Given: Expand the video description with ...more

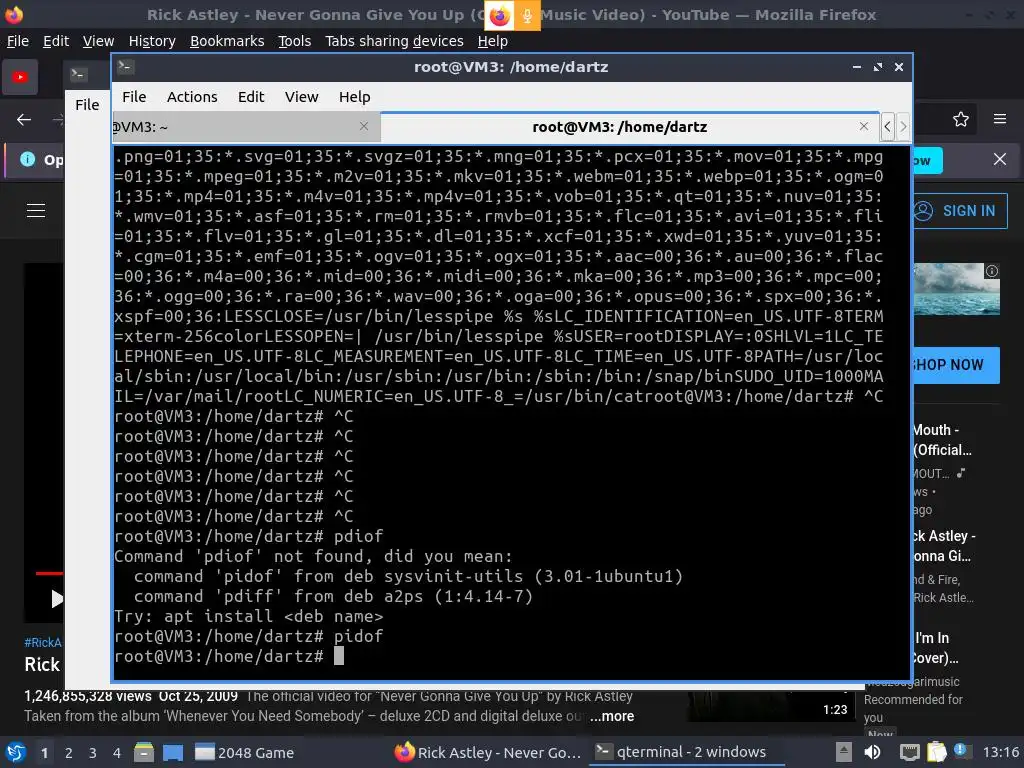Looking at the screenshot, I should tap(612, 716).
